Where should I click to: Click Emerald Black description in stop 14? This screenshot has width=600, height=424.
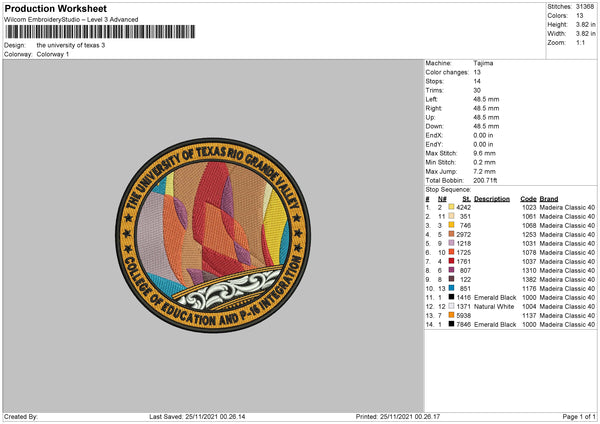coord(495,325)
